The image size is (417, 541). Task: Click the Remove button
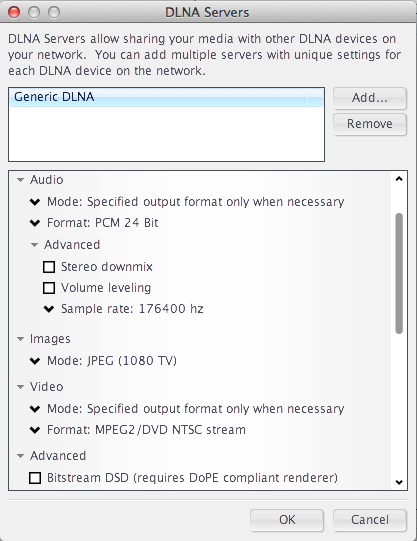370,124
